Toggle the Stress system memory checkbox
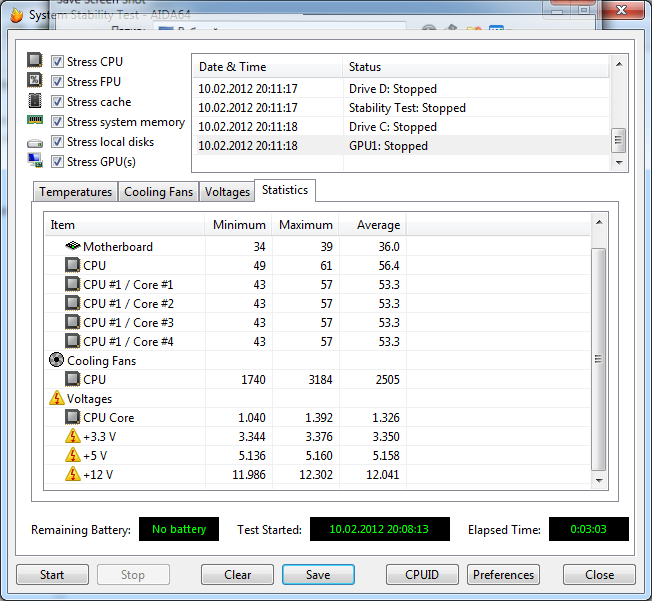Viewport: 652px width, 601px height. [x=57, y=121]
